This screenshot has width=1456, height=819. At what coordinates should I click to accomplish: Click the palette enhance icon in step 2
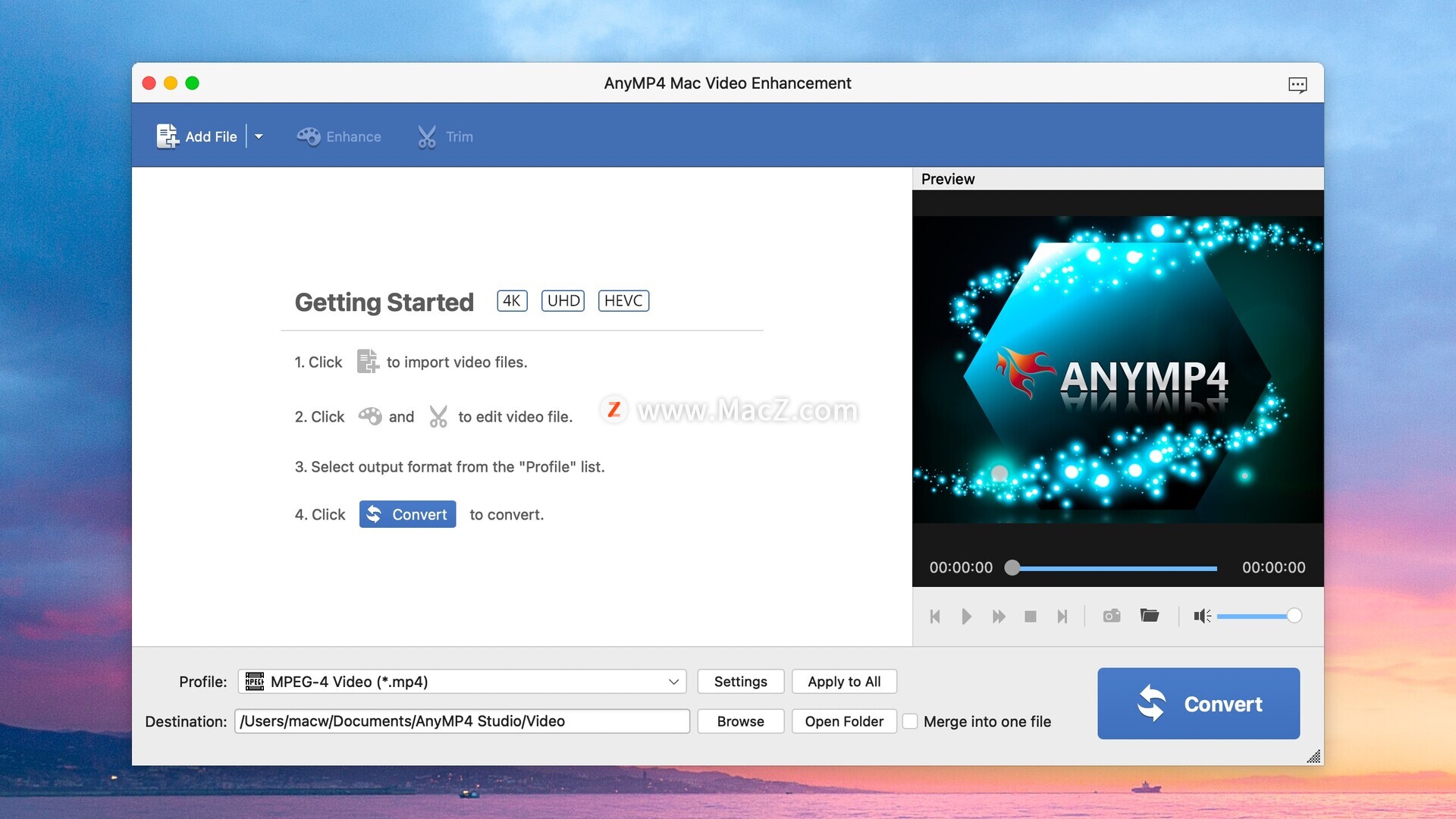pyautogui.click(x=370, y=416)
